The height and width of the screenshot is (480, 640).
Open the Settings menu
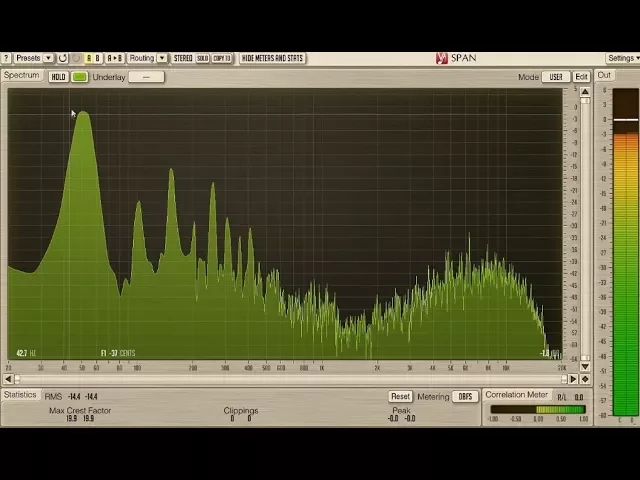(x=622, y=58)
